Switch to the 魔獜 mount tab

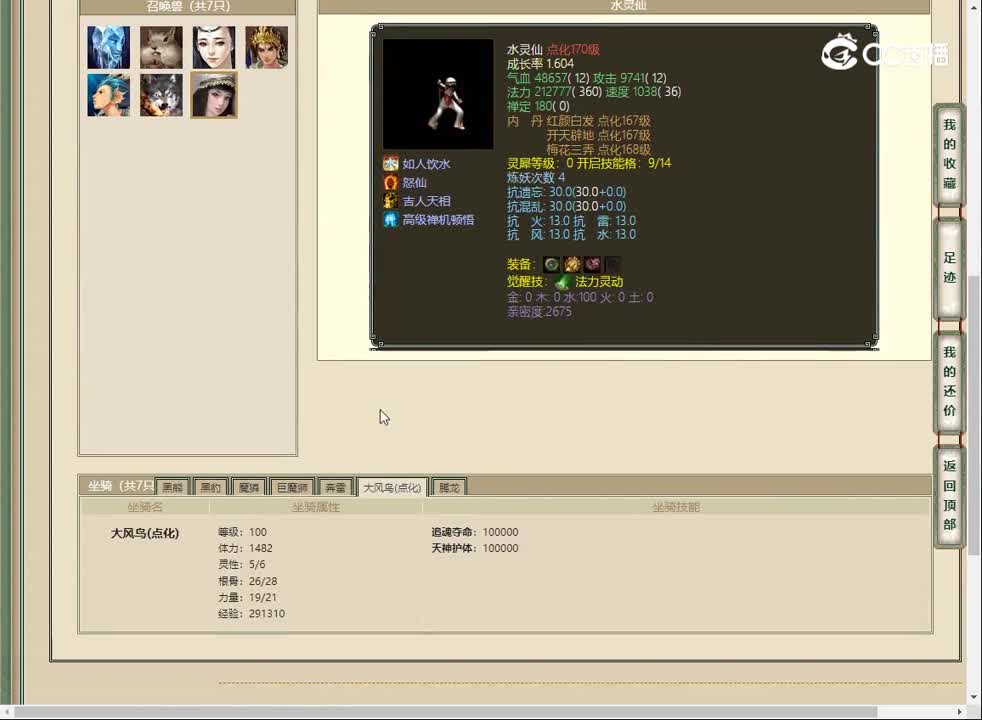[x=249, y=487]
